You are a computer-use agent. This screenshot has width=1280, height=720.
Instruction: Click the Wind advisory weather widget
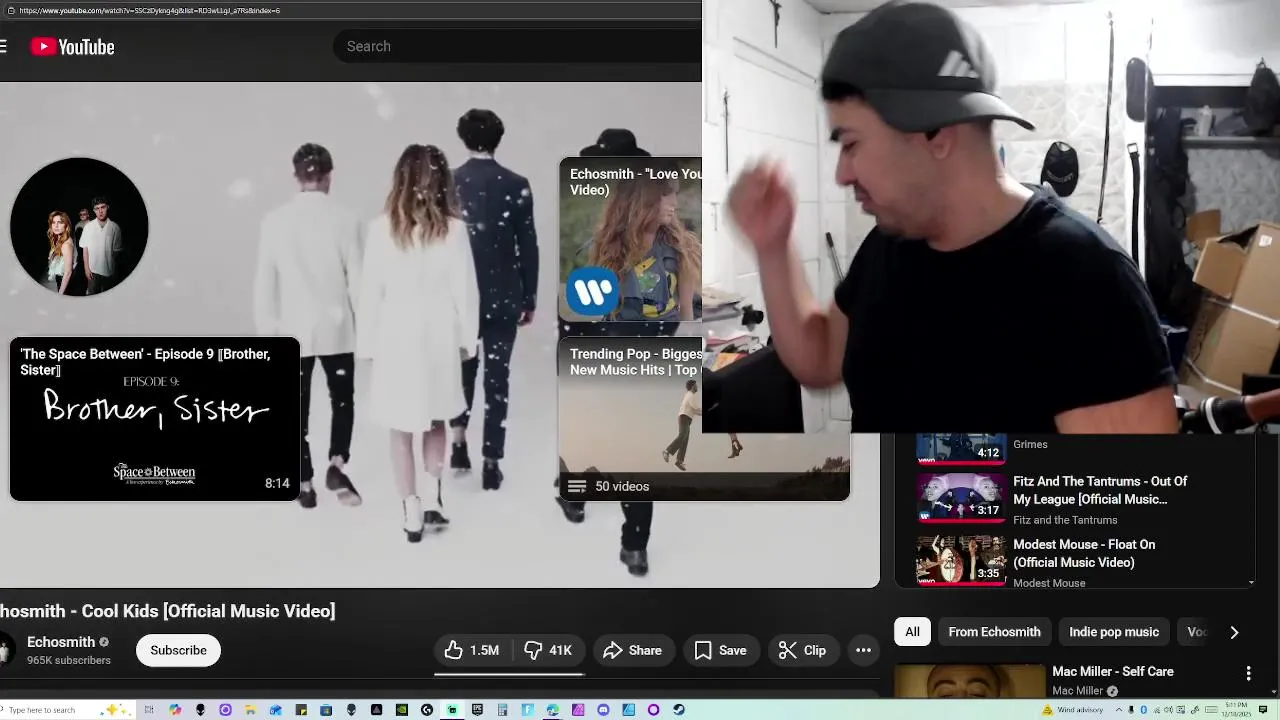pos(1073,710)
